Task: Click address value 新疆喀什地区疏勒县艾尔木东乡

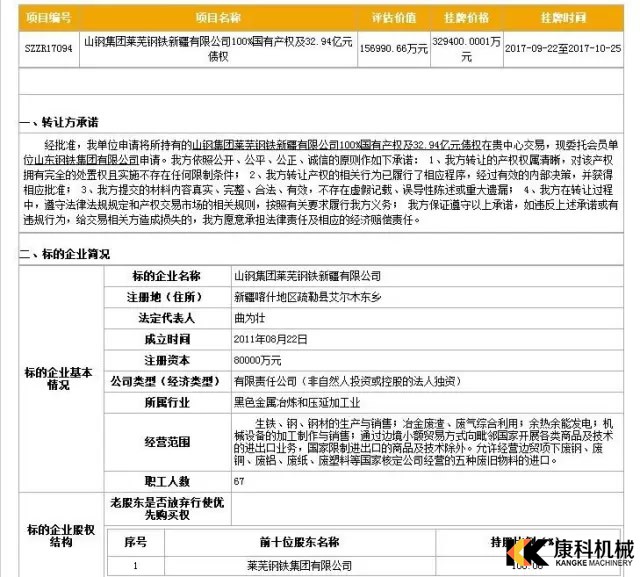Action: point(307,297)
